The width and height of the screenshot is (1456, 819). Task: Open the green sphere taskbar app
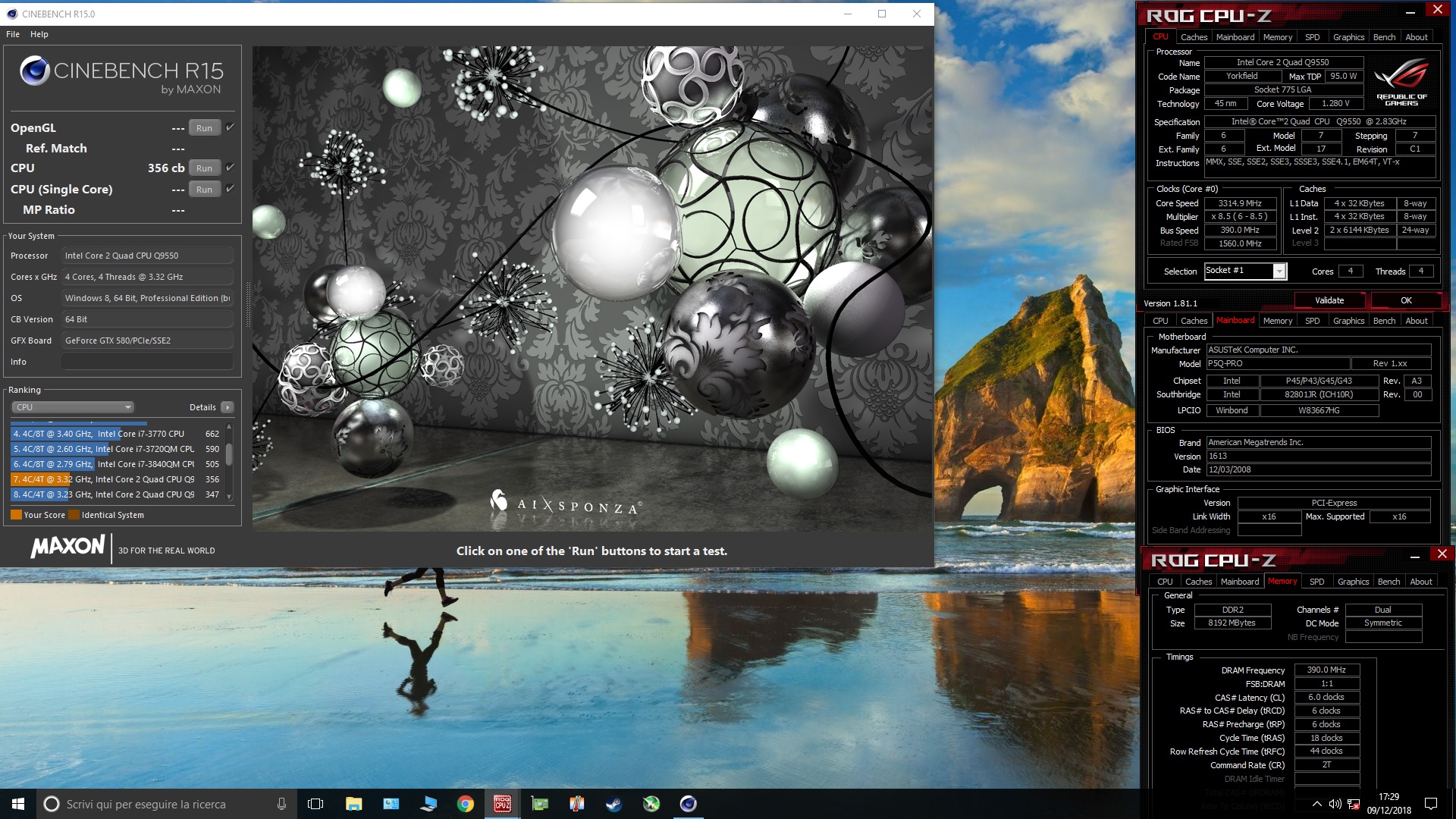651,804
